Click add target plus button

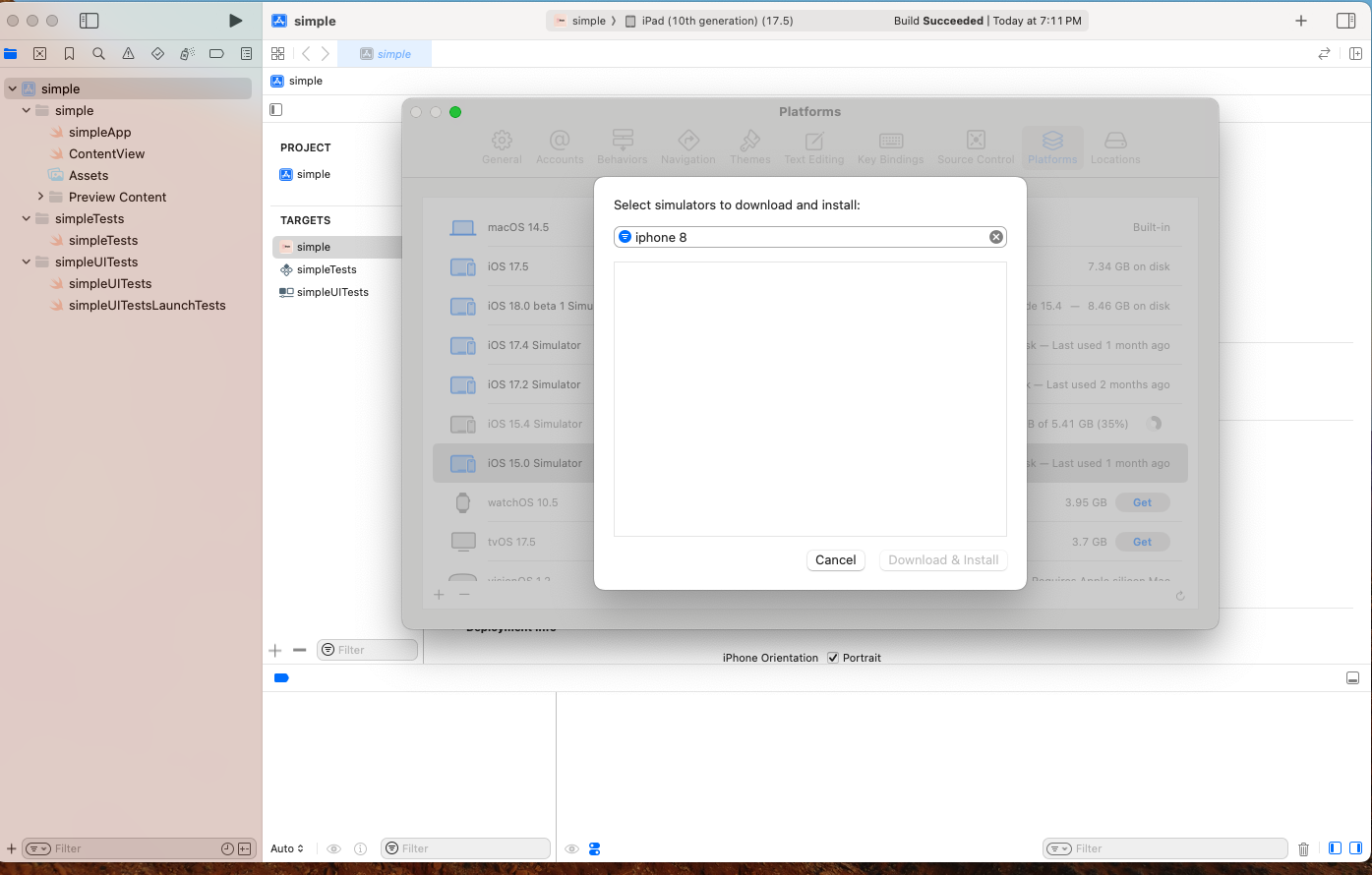coord(275,650)
